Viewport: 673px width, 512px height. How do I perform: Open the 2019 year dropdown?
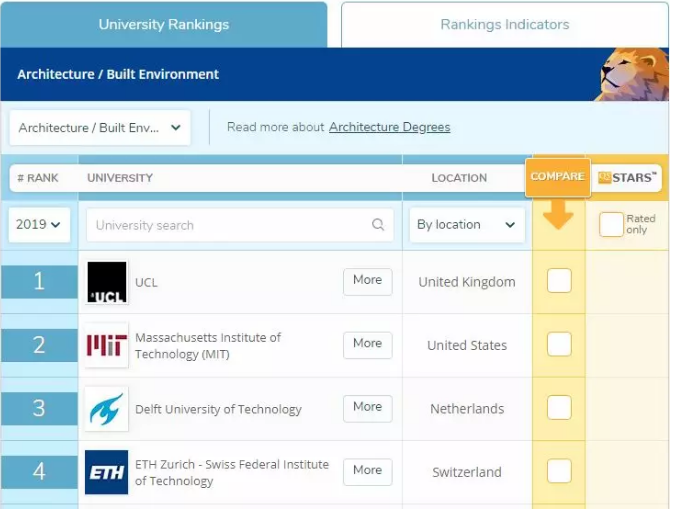[x=39, y=225]
